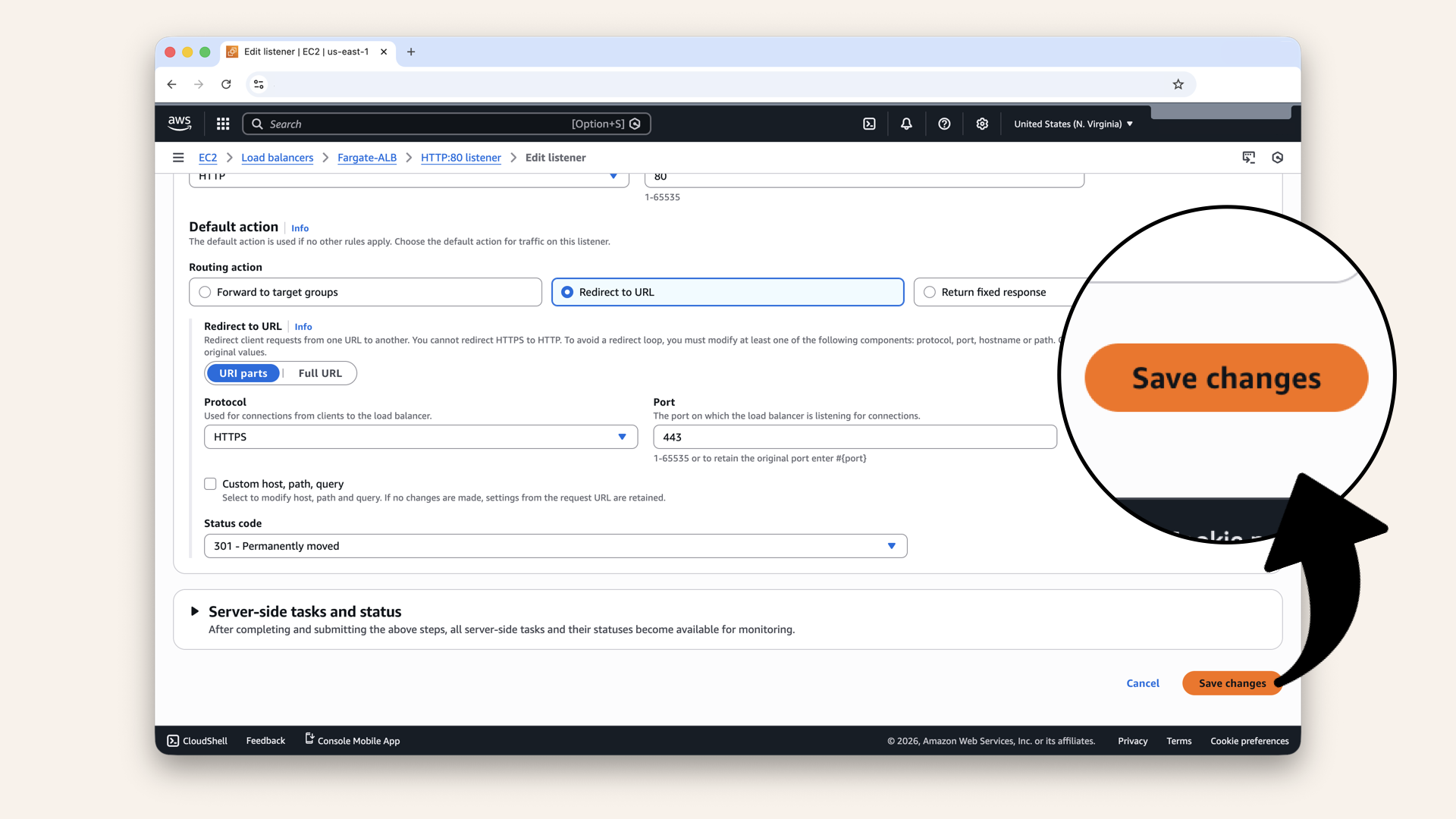Open the Status code dropdown

[555, 546]
